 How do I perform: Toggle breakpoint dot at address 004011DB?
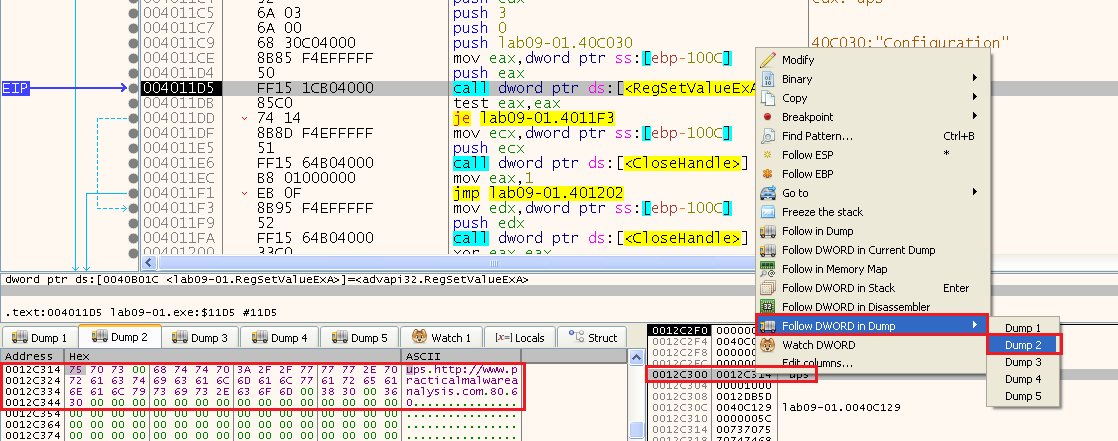[135, 103]
